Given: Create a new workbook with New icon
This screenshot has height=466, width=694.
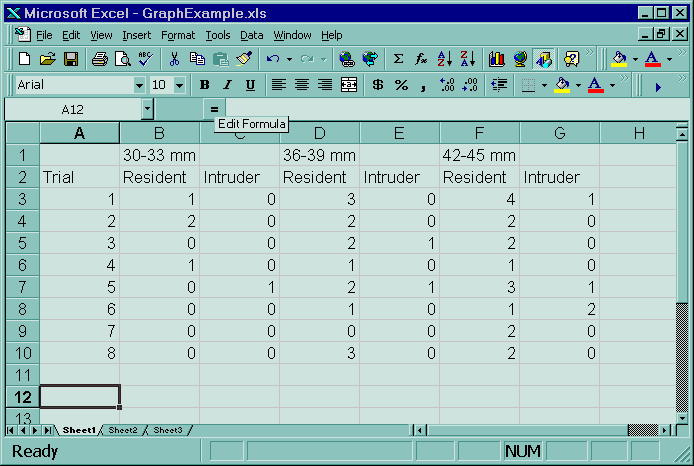Looking at the screenshot, I should coord(24,58).
